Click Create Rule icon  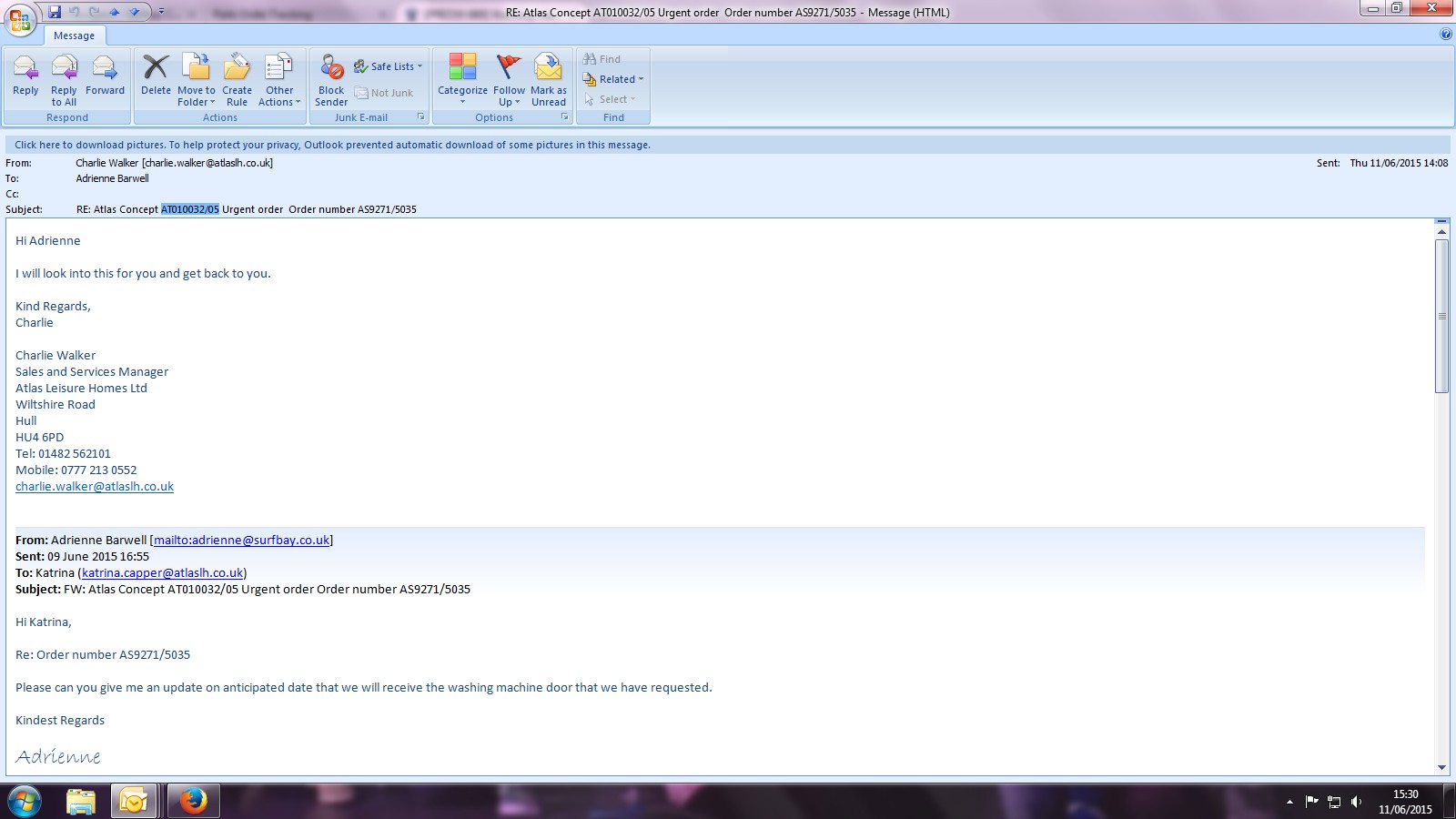point(237,79)
